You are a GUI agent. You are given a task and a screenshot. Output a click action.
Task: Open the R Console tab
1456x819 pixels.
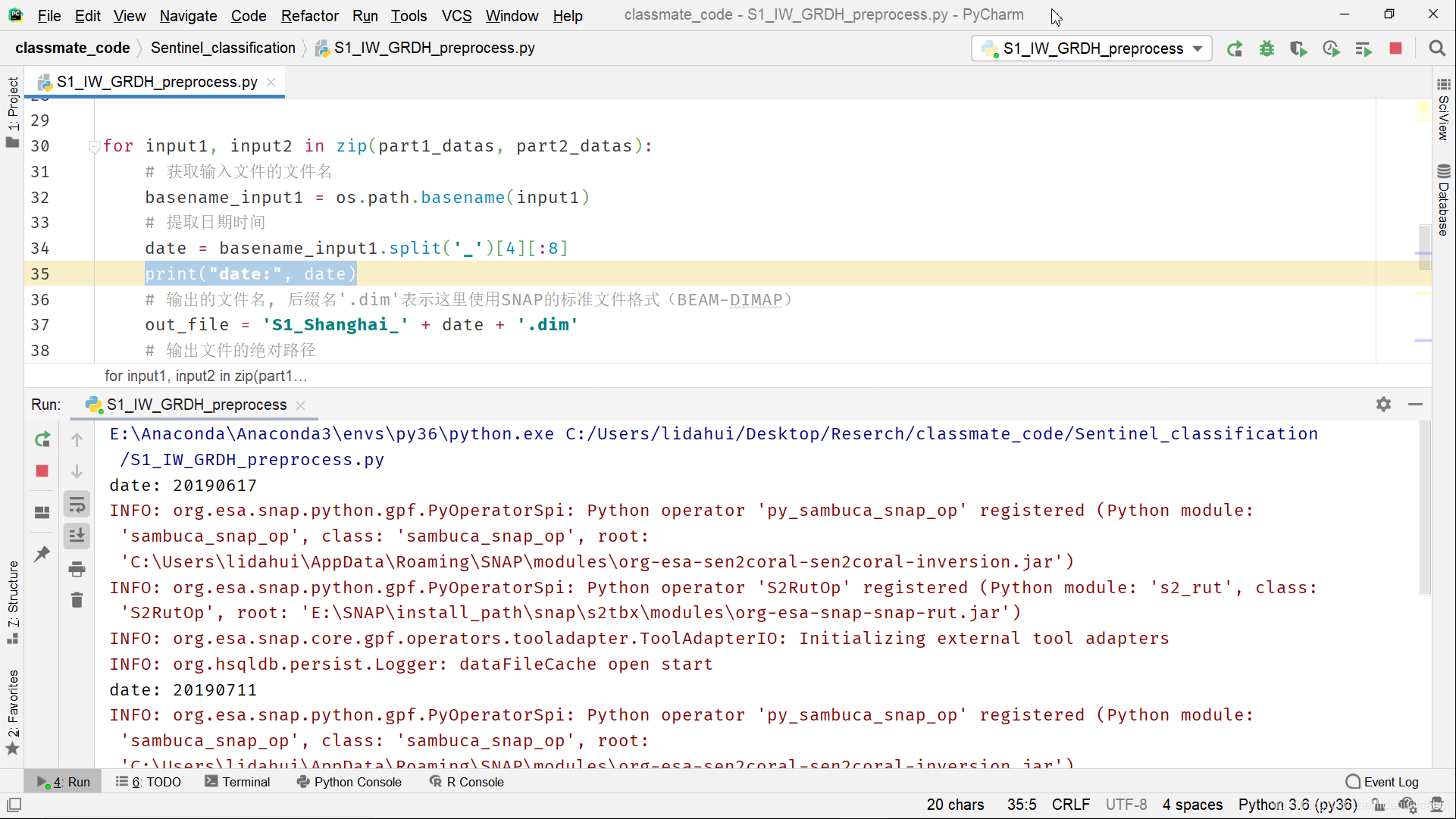466,782
